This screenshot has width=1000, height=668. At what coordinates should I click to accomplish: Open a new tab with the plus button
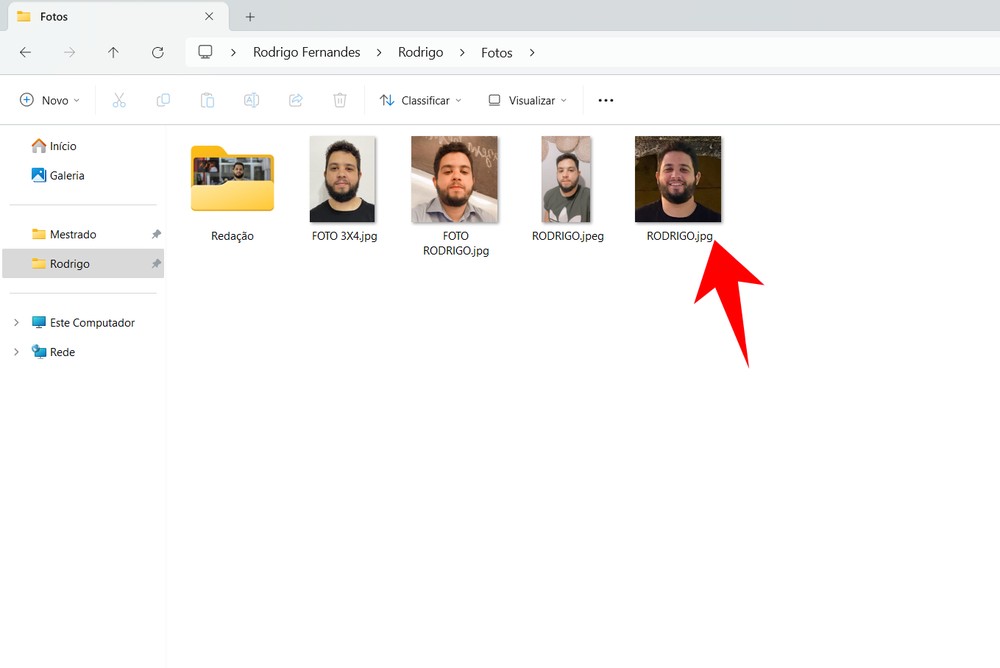coord(249,16)
